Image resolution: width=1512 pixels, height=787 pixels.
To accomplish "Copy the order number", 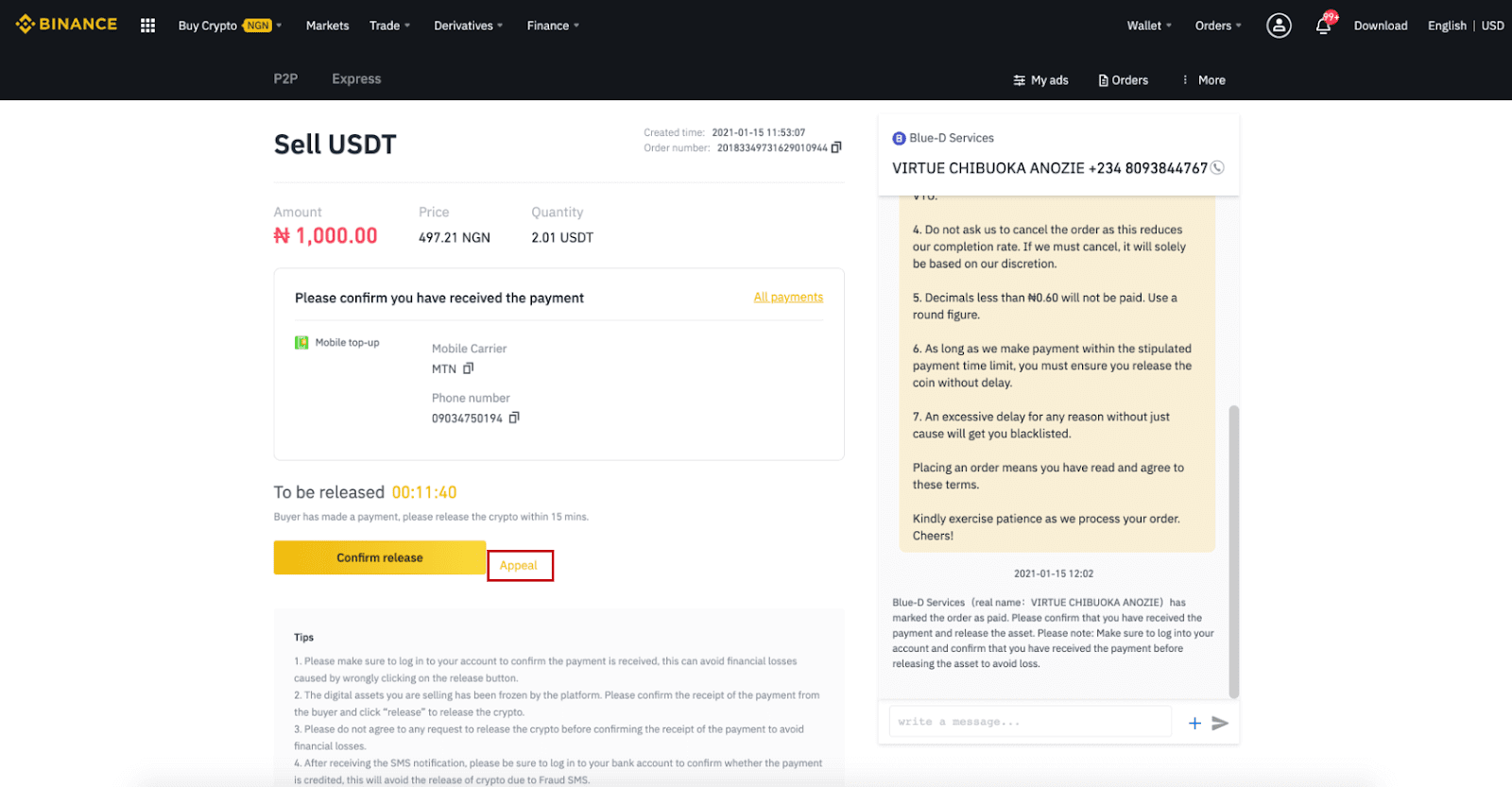I will pos(836,147).
